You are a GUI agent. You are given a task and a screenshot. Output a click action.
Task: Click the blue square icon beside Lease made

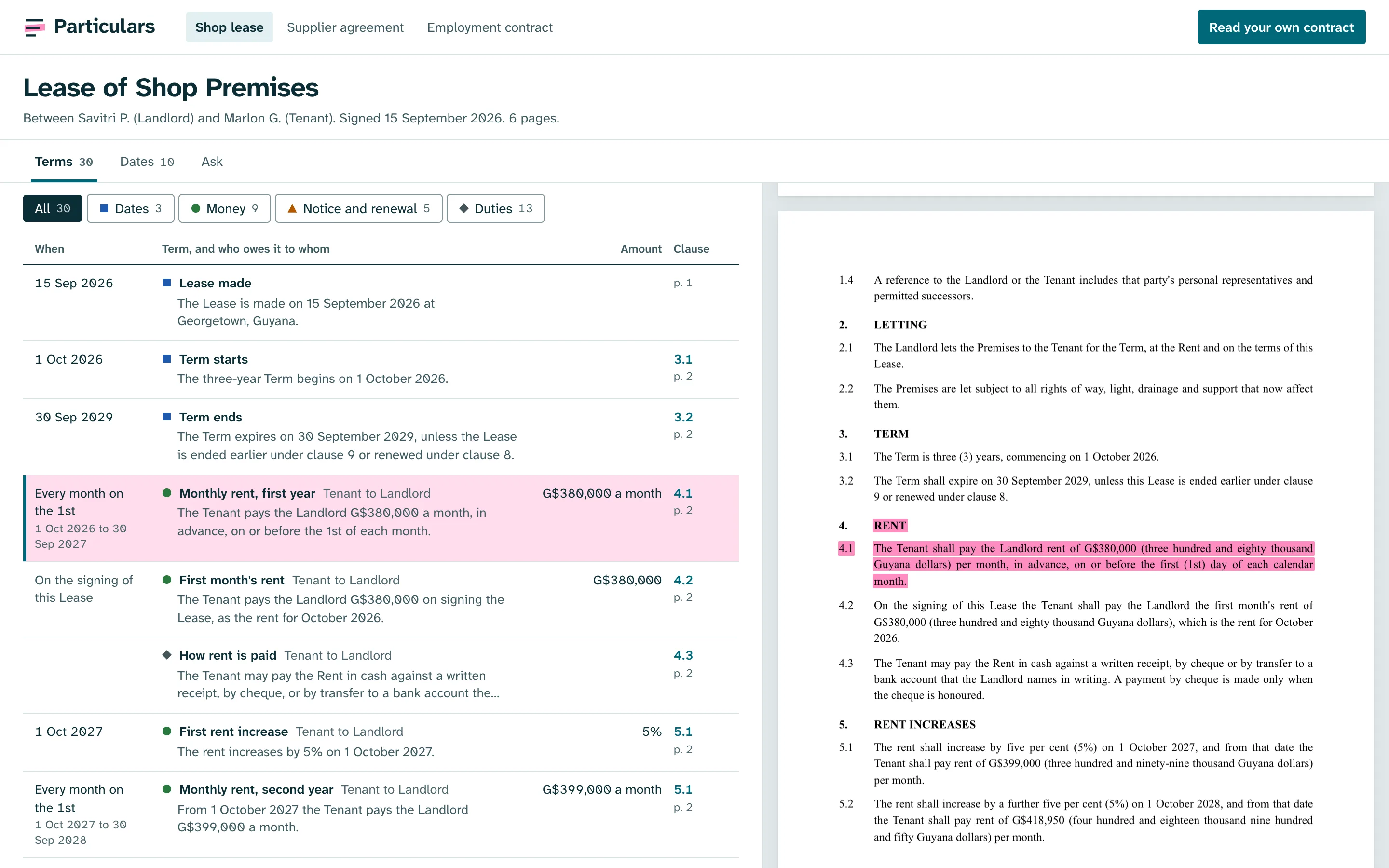(167, 283)
